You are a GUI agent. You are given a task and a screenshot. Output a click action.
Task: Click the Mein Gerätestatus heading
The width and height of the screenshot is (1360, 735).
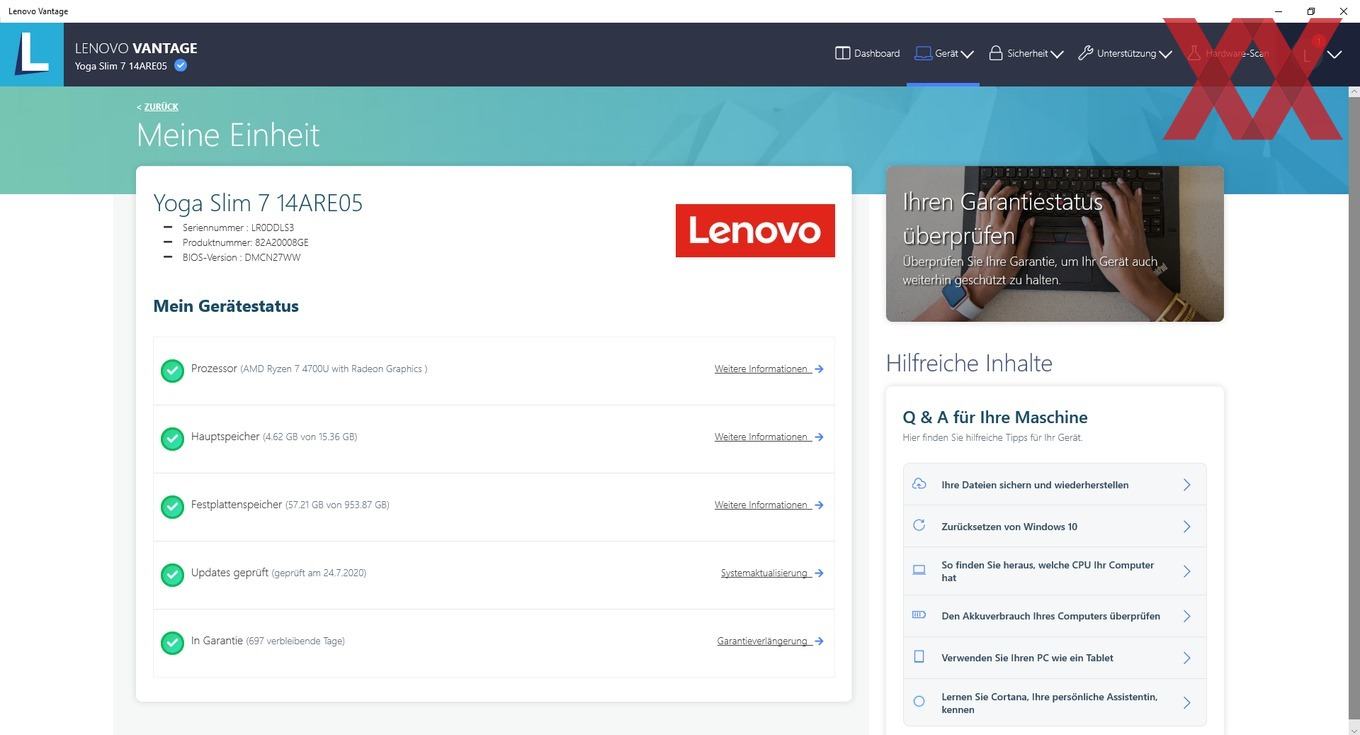(226, 306)
